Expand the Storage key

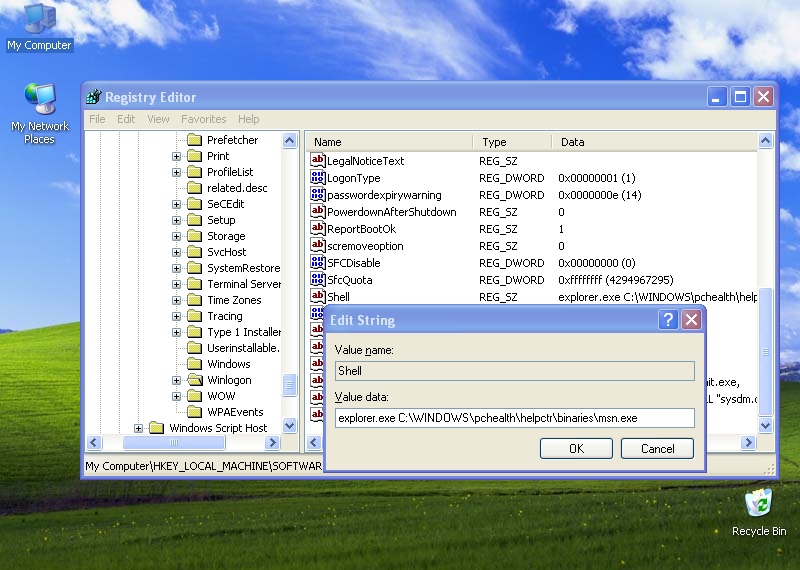[176, 236]
